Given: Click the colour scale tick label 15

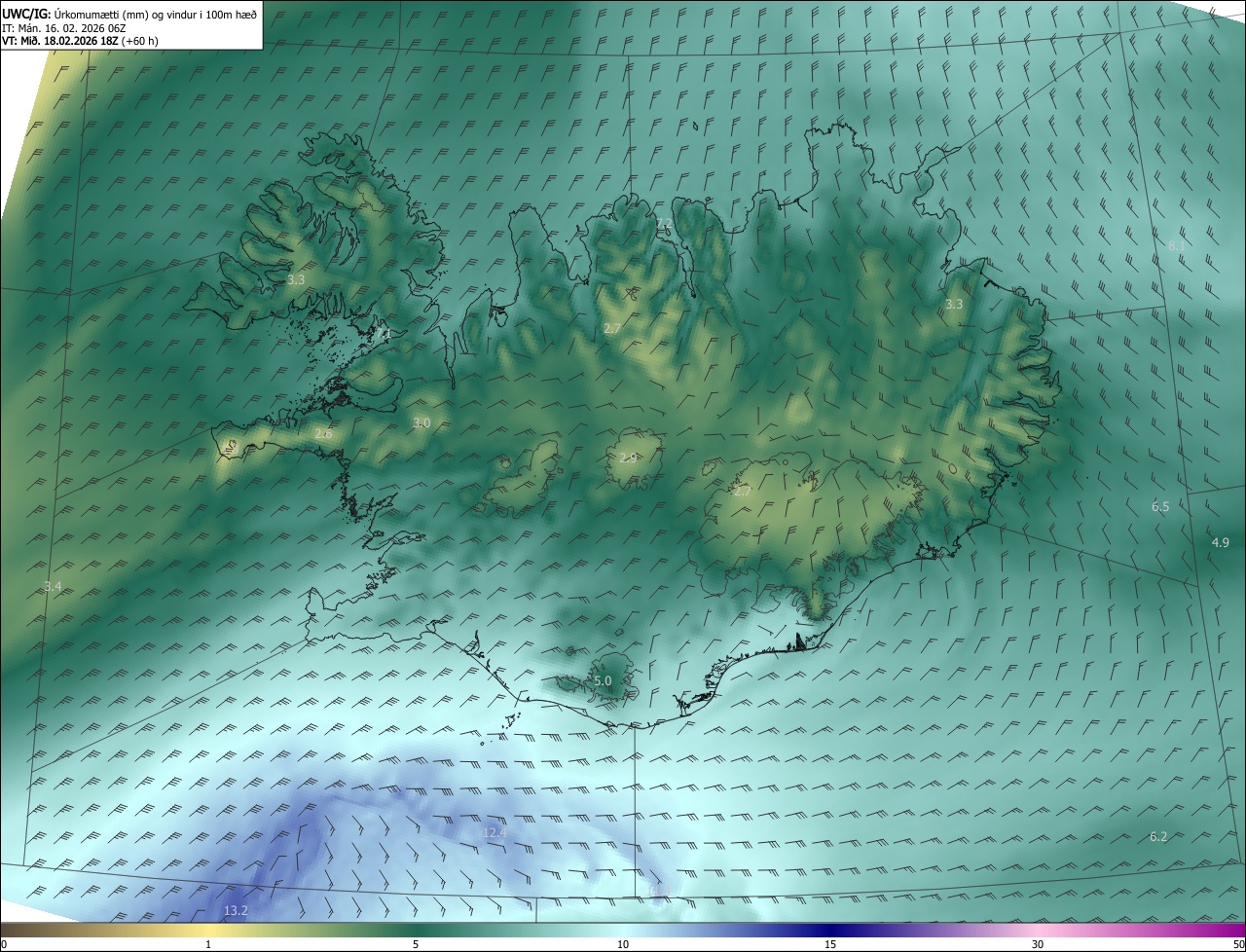Looking at the screenshot, I should click(830, 944).
